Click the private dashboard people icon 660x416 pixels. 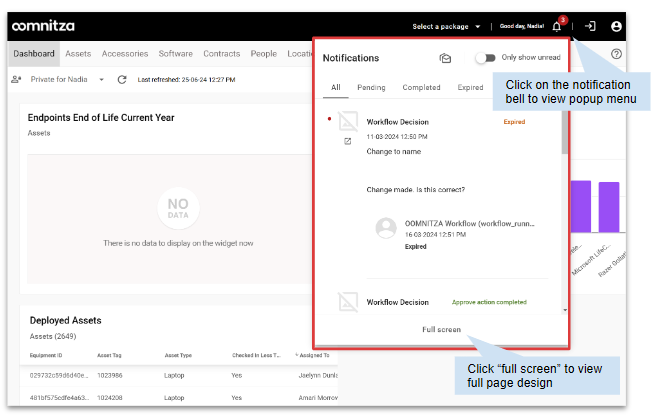pos(16,79)
